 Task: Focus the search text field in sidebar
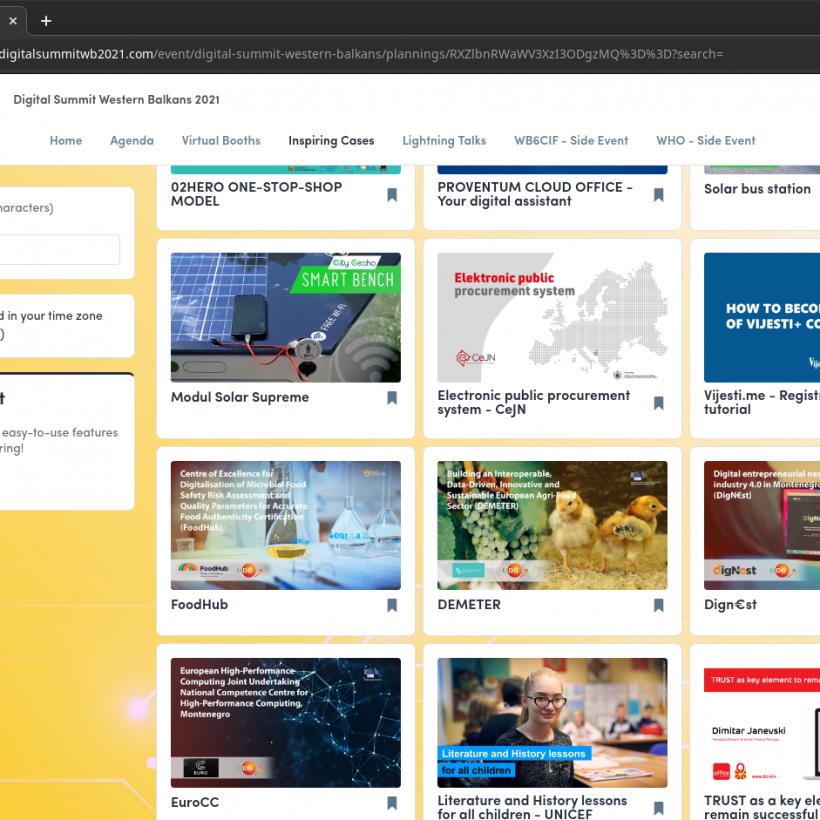[x=59, y=249]
